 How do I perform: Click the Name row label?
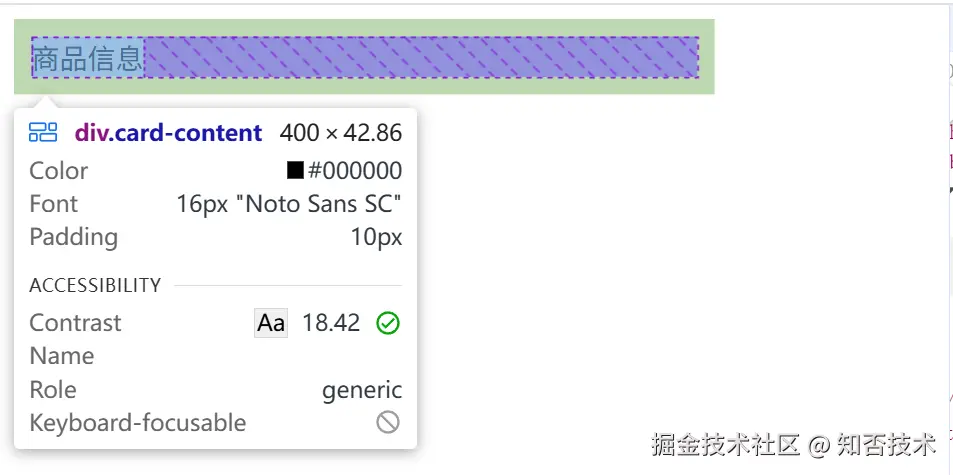point(62,356)
